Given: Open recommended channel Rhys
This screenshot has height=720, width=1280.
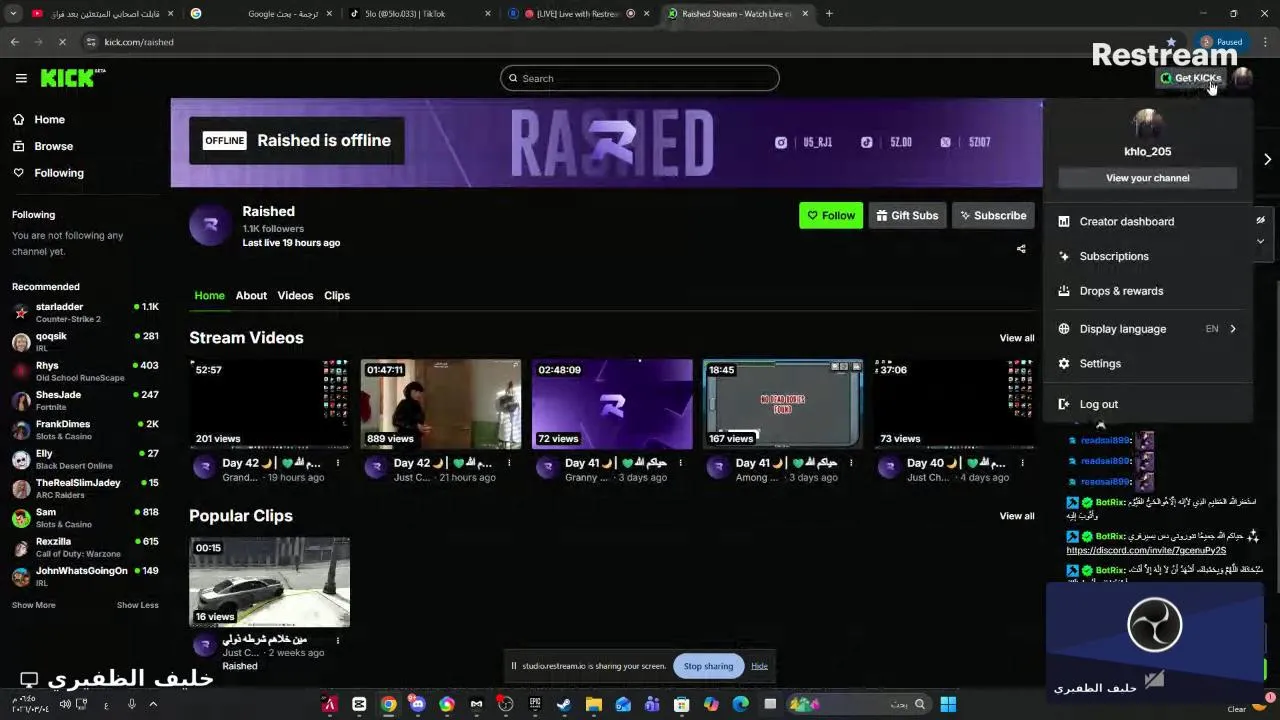Looking at the screenshot, I should tap(85, 371).
